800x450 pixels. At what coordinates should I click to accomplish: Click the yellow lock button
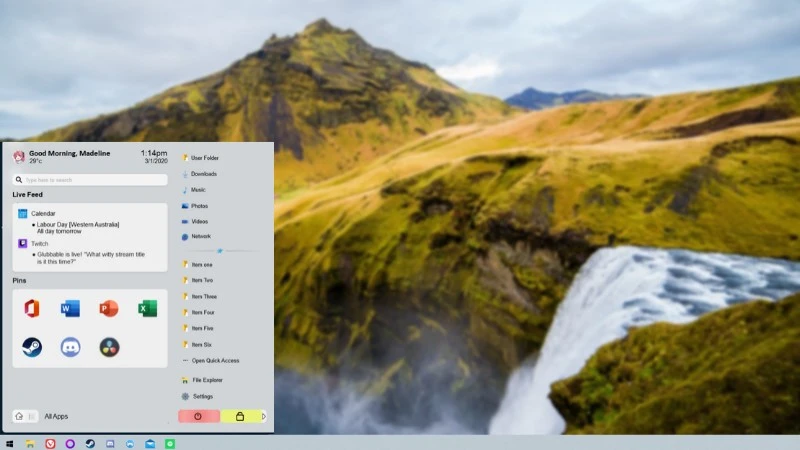point(240,416)
